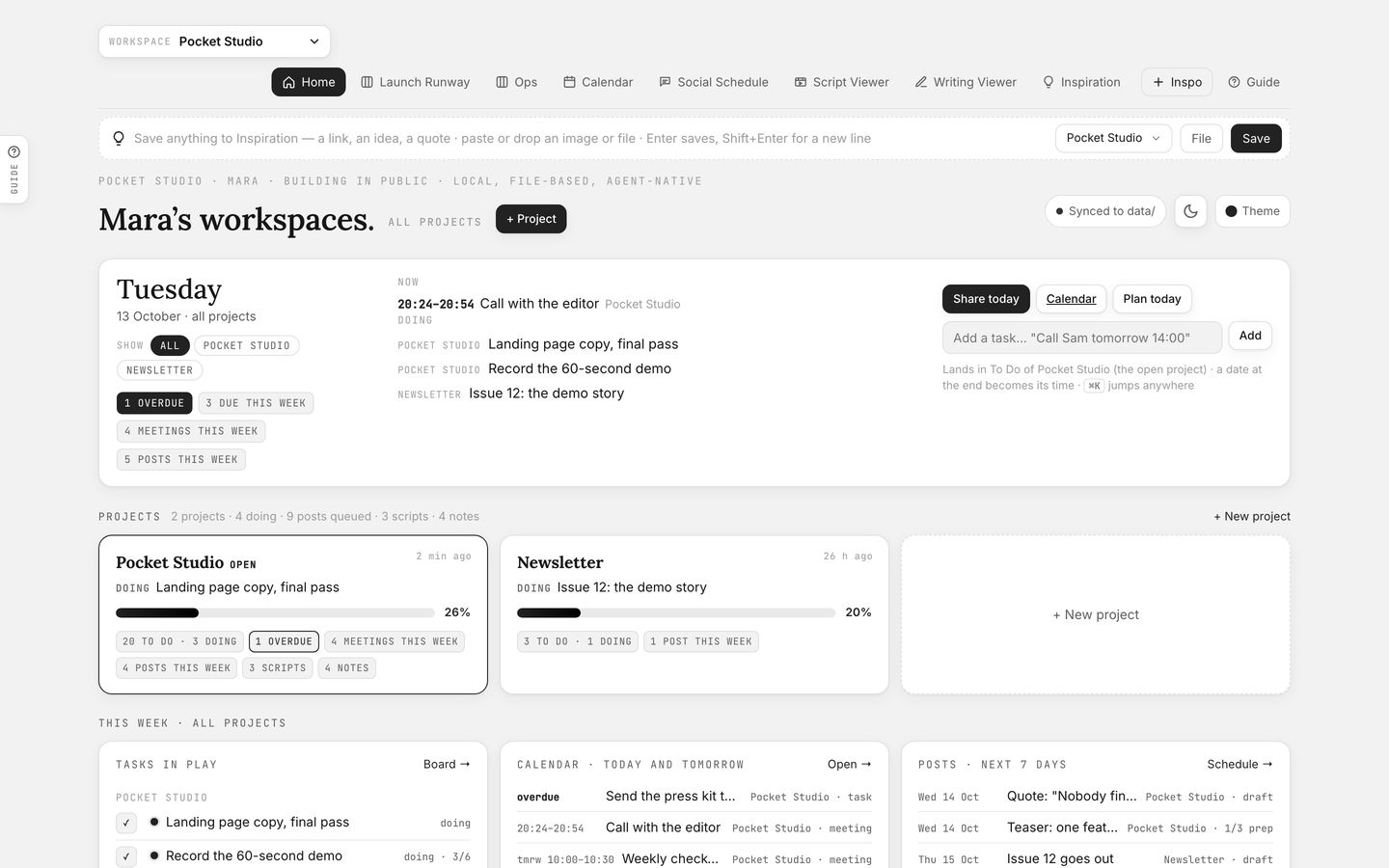
Task: Open the Calendar tab in navigation
Action: (x=598, y=82)
